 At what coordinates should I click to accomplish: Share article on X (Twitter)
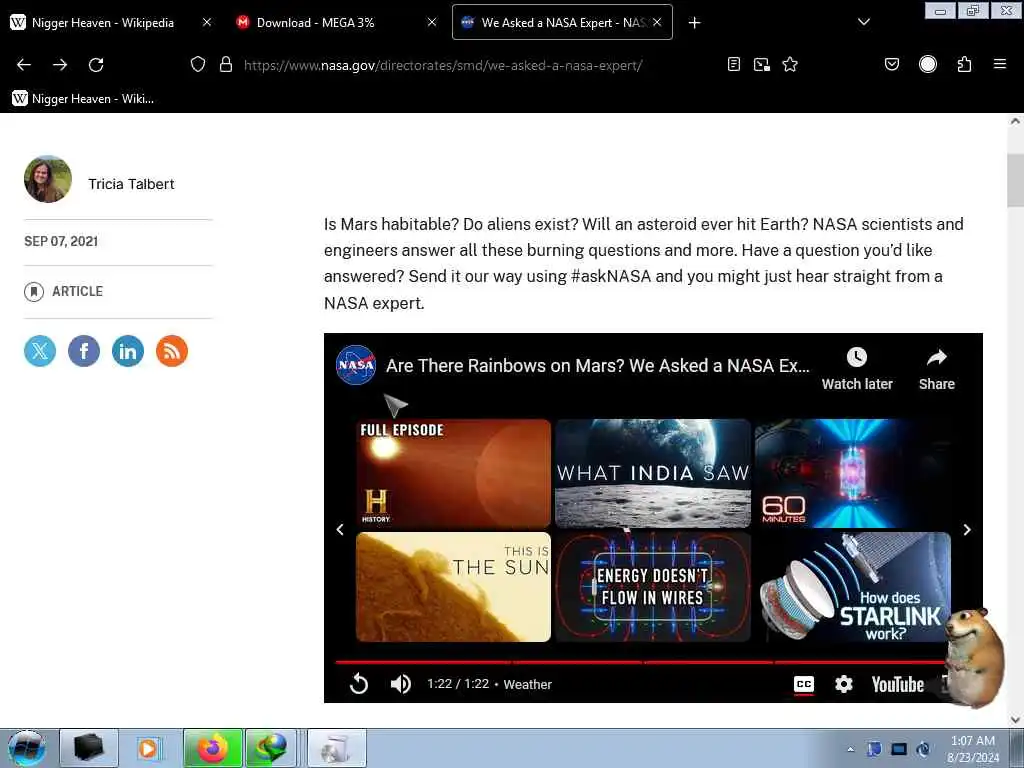point(40,351)
